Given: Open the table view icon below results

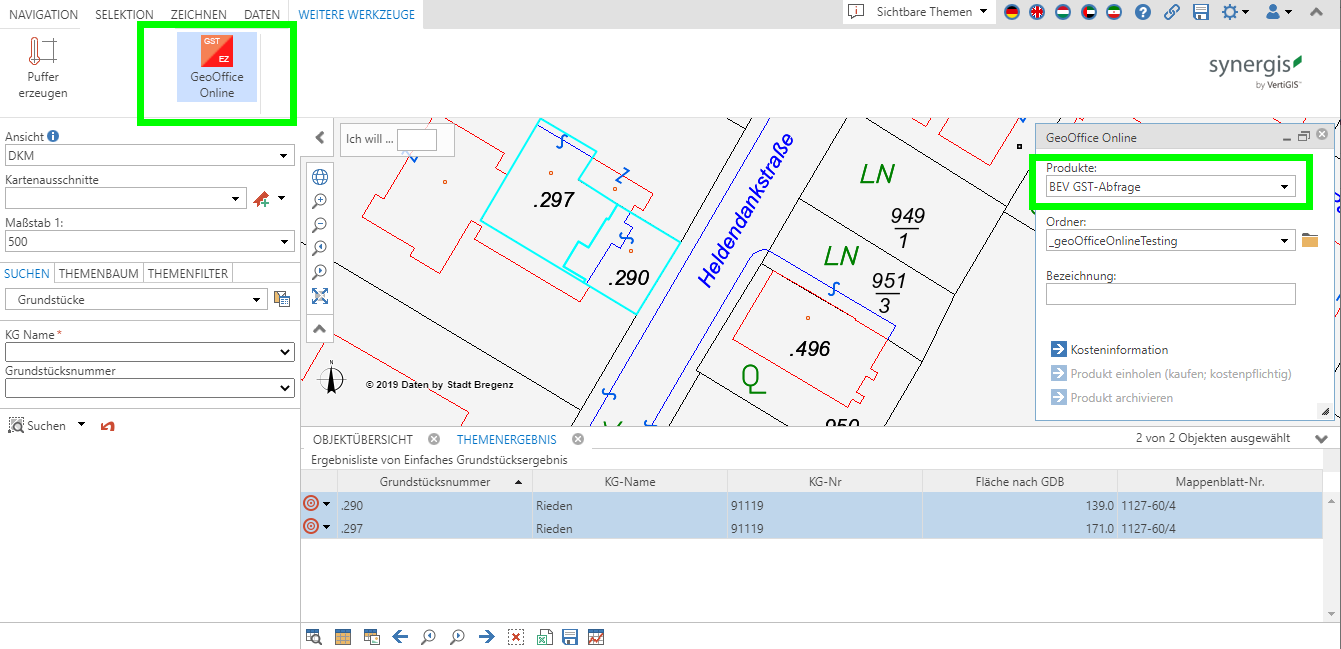Looking at the screenshot, I should tap(342, 637).
